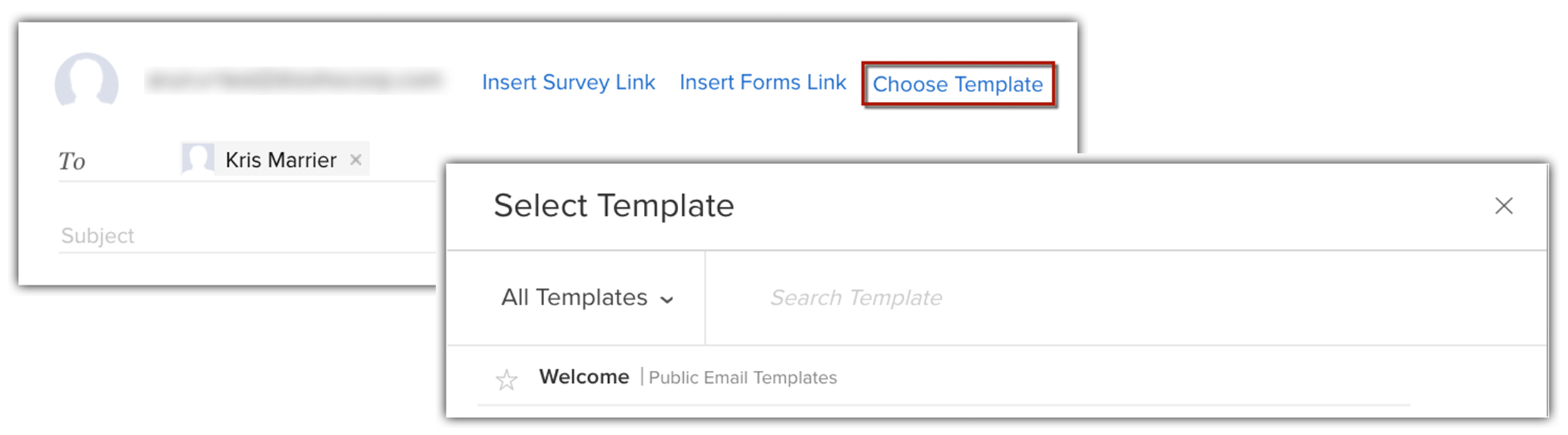Click the blurred sender email address
Image resolution: width=1568 pixels, height=435 pixels.
[294, 81]
